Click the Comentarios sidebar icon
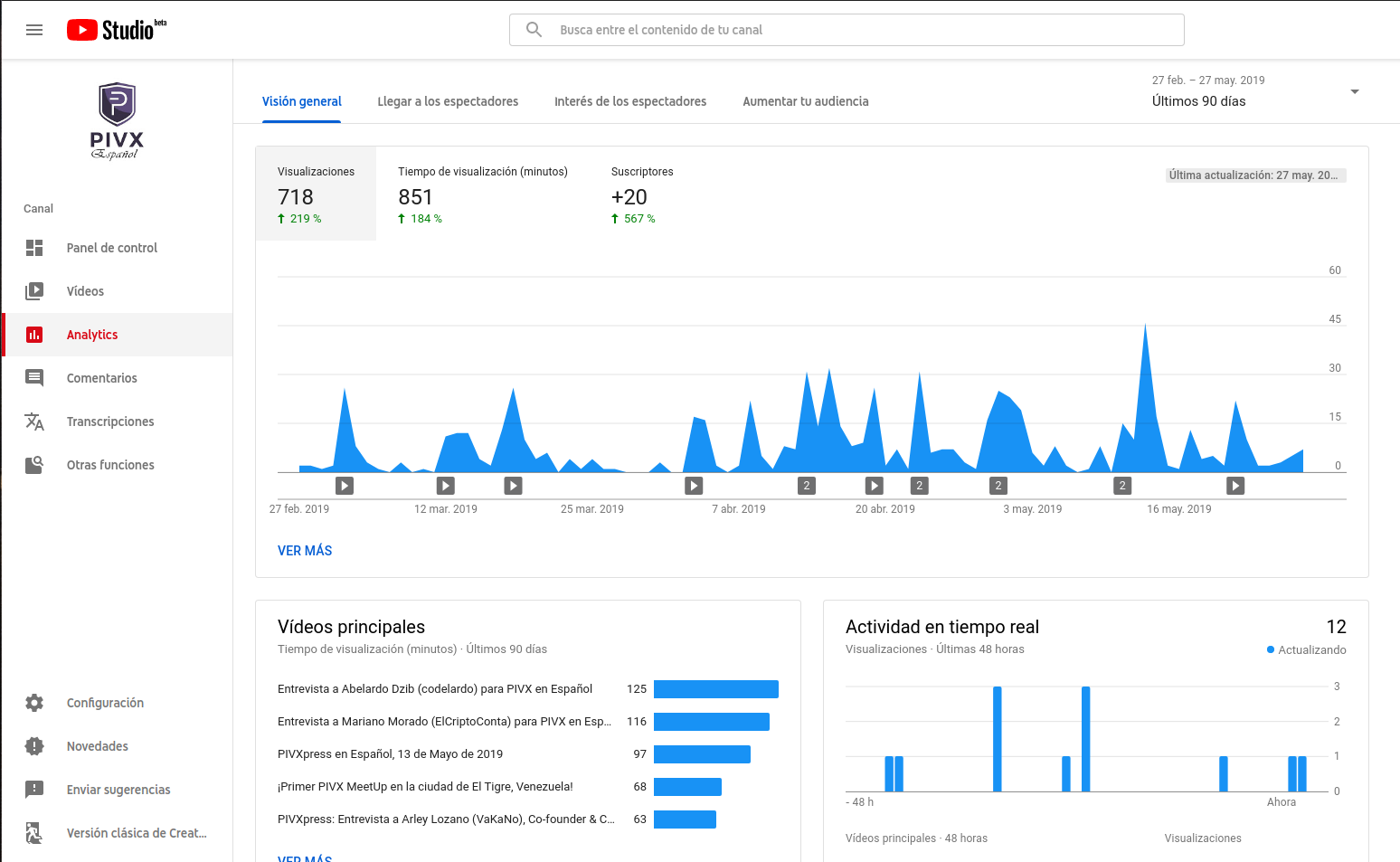This screenshot has width=1400, height=862. click(x=34, y=378)
